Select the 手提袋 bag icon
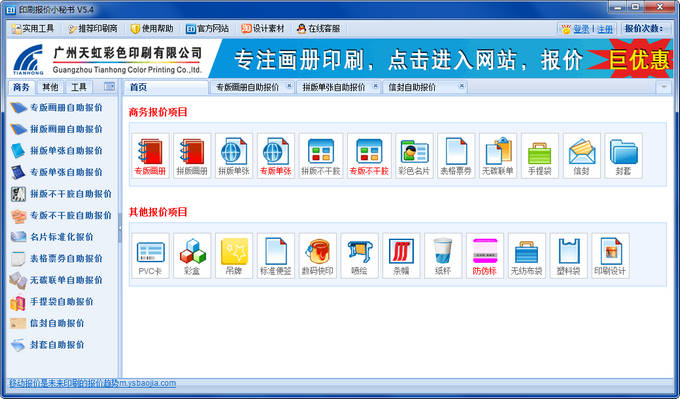The image size is (680, 399). [539, 156]
